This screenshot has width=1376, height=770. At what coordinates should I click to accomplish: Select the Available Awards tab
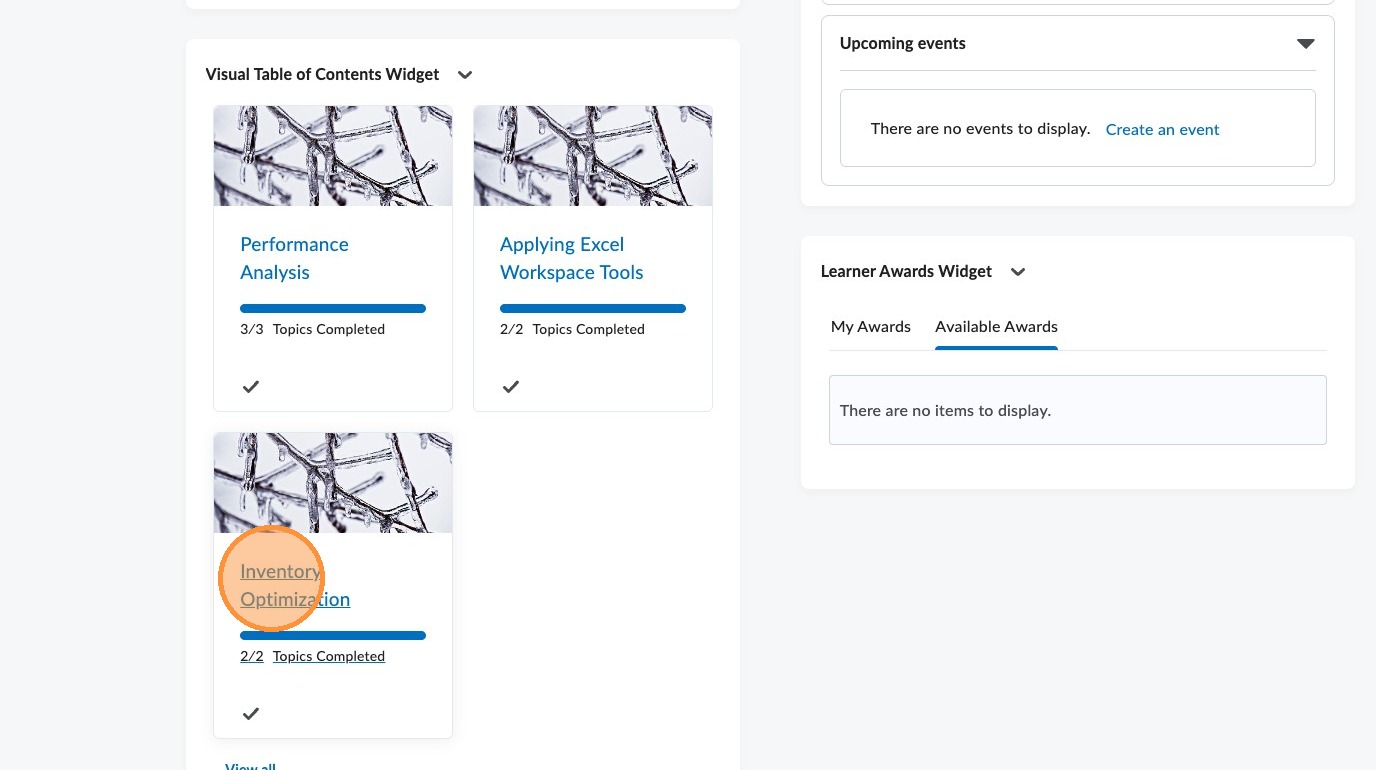click(996, 327)
